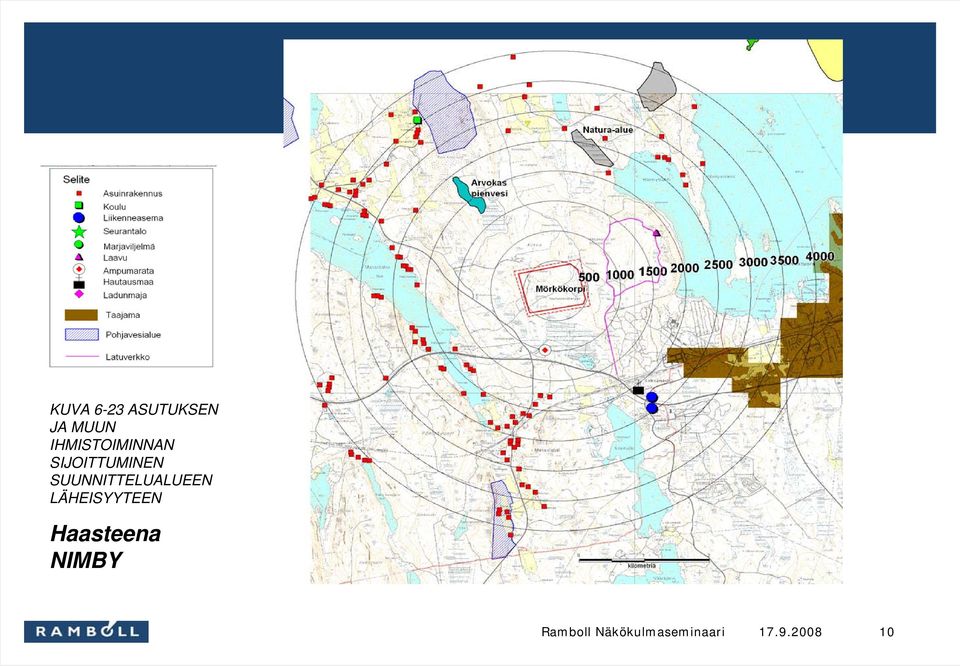Viewport: 960px width, 666px height.
Task: Select the 4000 distance ring label
Action: tap(820, 256)
